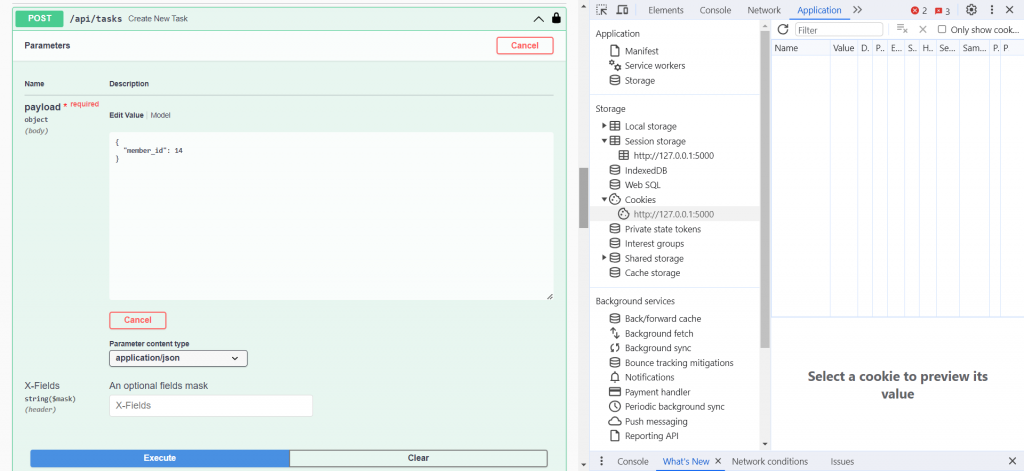Screen dimensions: 1024x471
Task: Click the Clear button
Action: coord(418,458)
